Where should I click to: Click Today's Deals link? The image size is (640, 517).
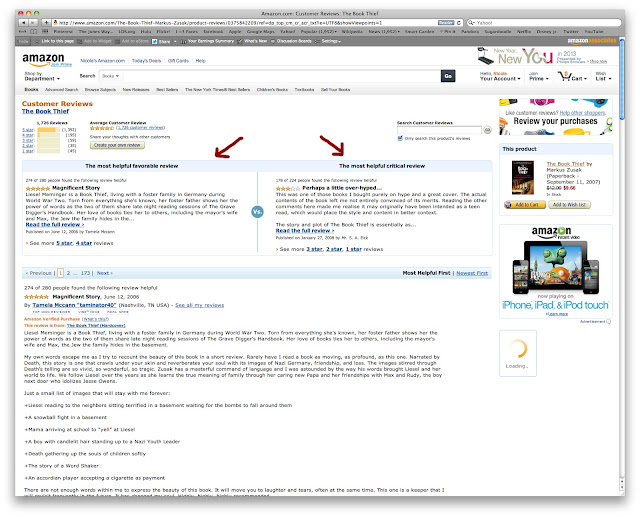tap(146, 61)
